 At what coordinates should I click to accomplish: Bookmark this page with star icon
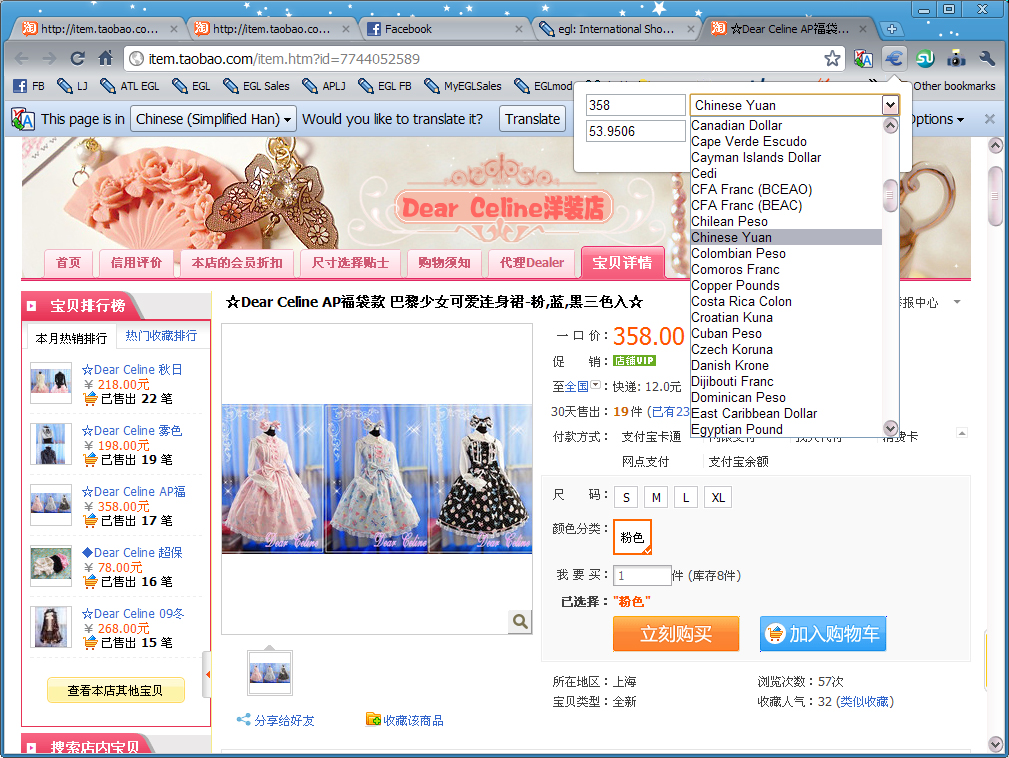tap(832, 59)
